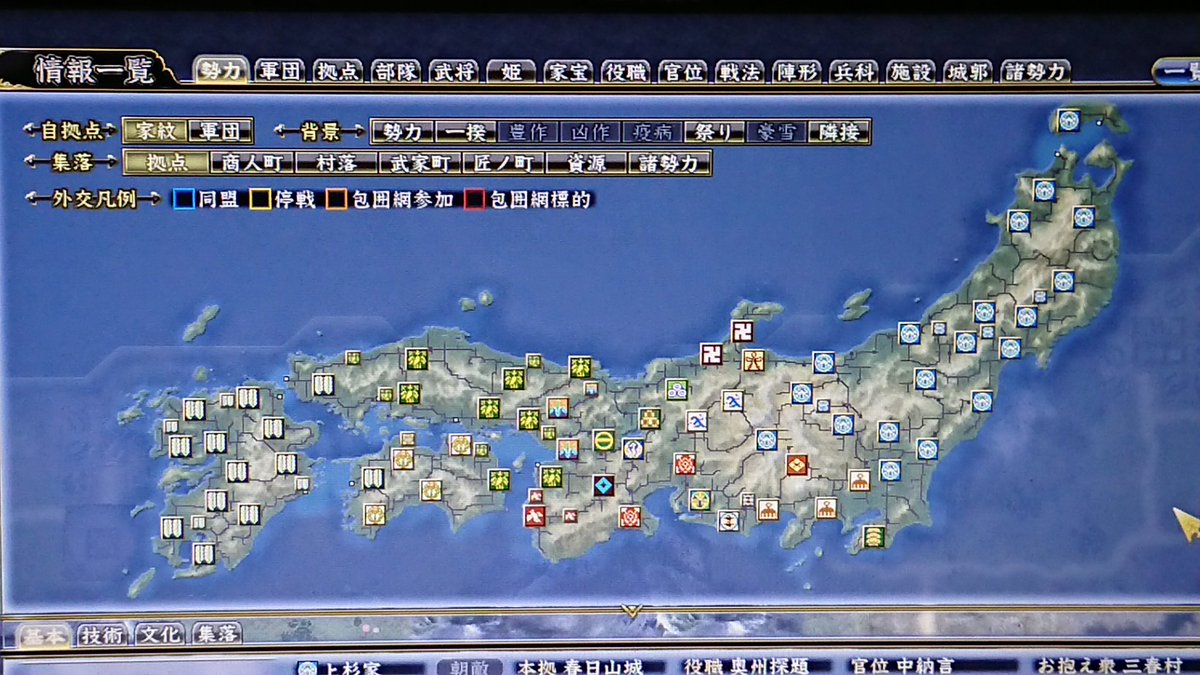Show 匠ノ町 settlements

click(x=503, y=163)
